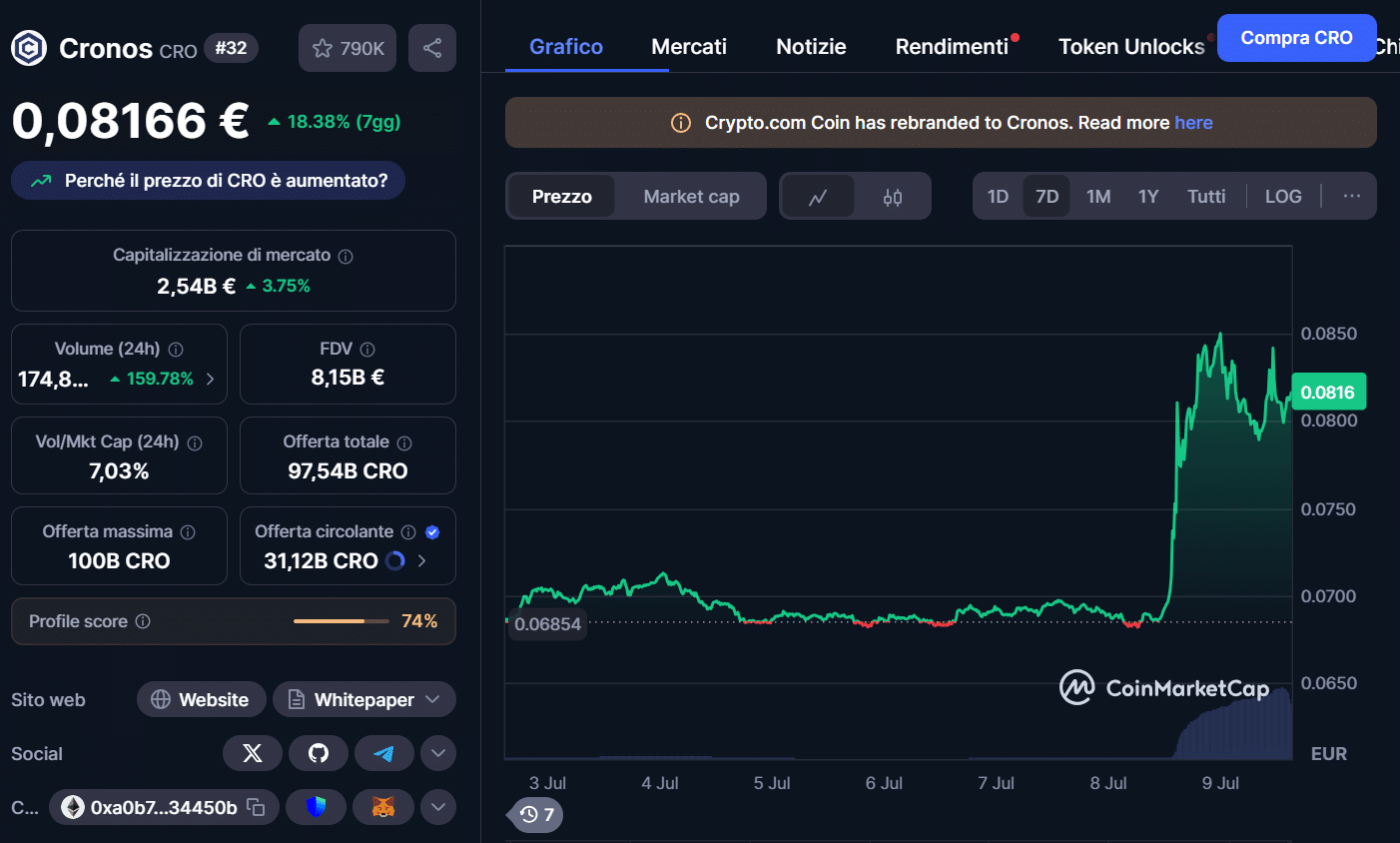Select the Market cap chart mode
This screenshot has height=843, width=1400.
[x=691, y=197]
